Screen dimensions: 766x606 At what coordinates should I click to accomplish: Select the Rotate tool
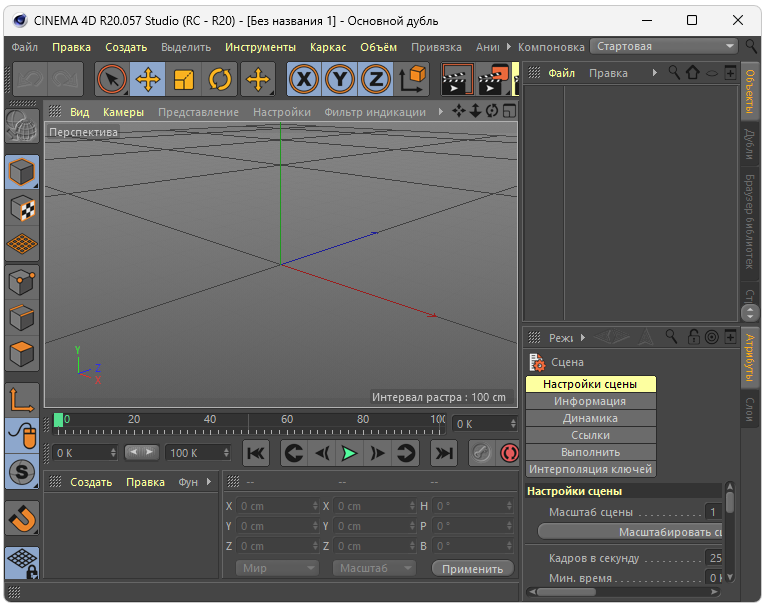pos(220,80)
